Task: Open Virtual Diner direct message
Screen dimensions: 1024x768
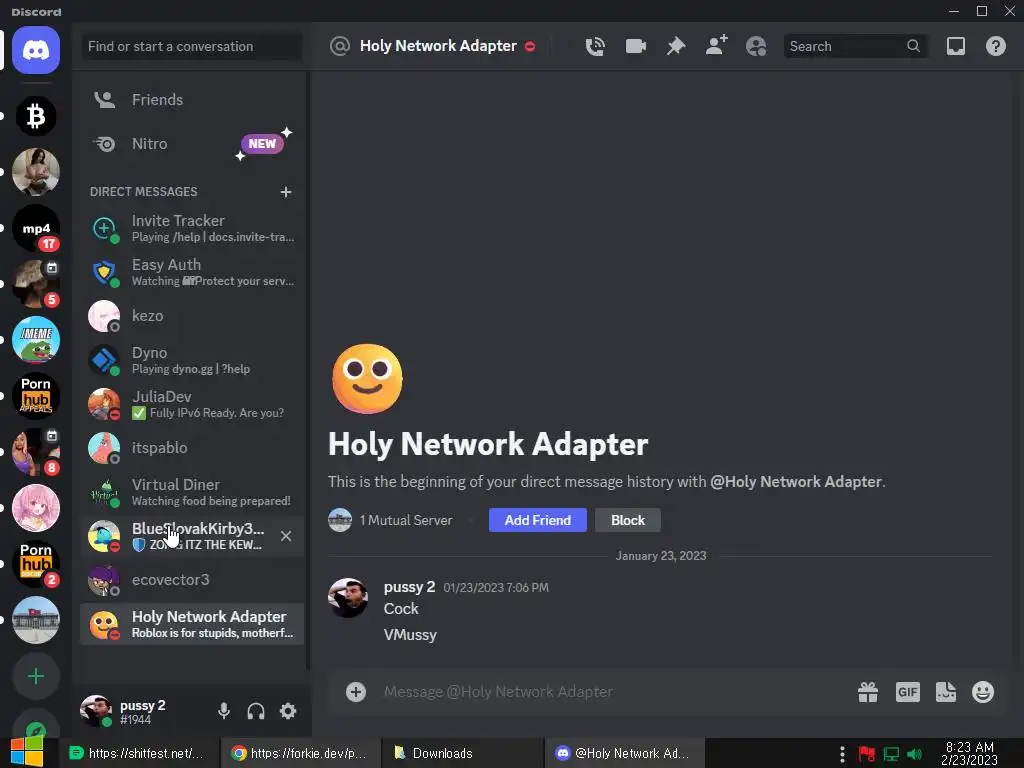Action: tap(193, 492)
